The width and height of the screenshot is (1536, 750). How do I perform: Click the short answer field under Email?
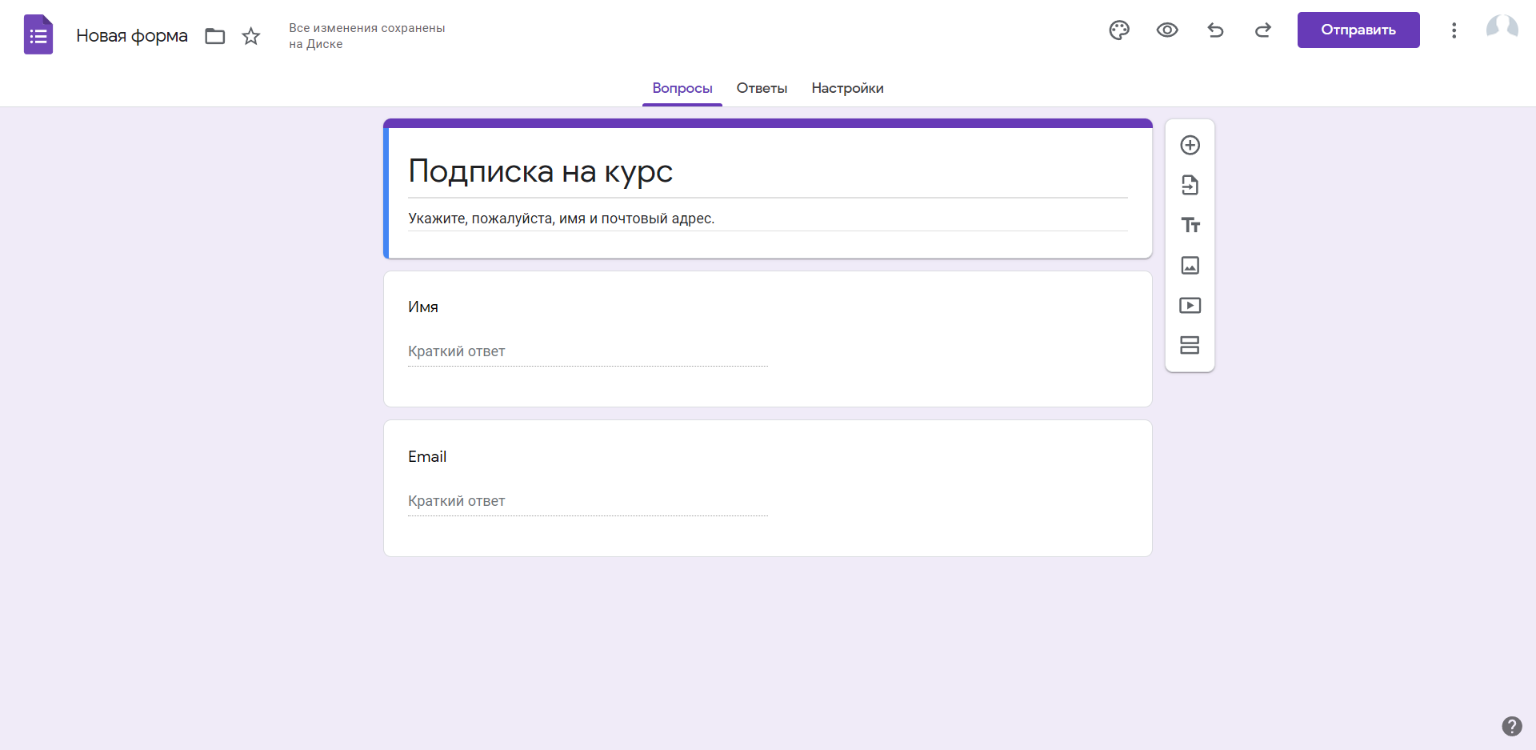point(588,501)
